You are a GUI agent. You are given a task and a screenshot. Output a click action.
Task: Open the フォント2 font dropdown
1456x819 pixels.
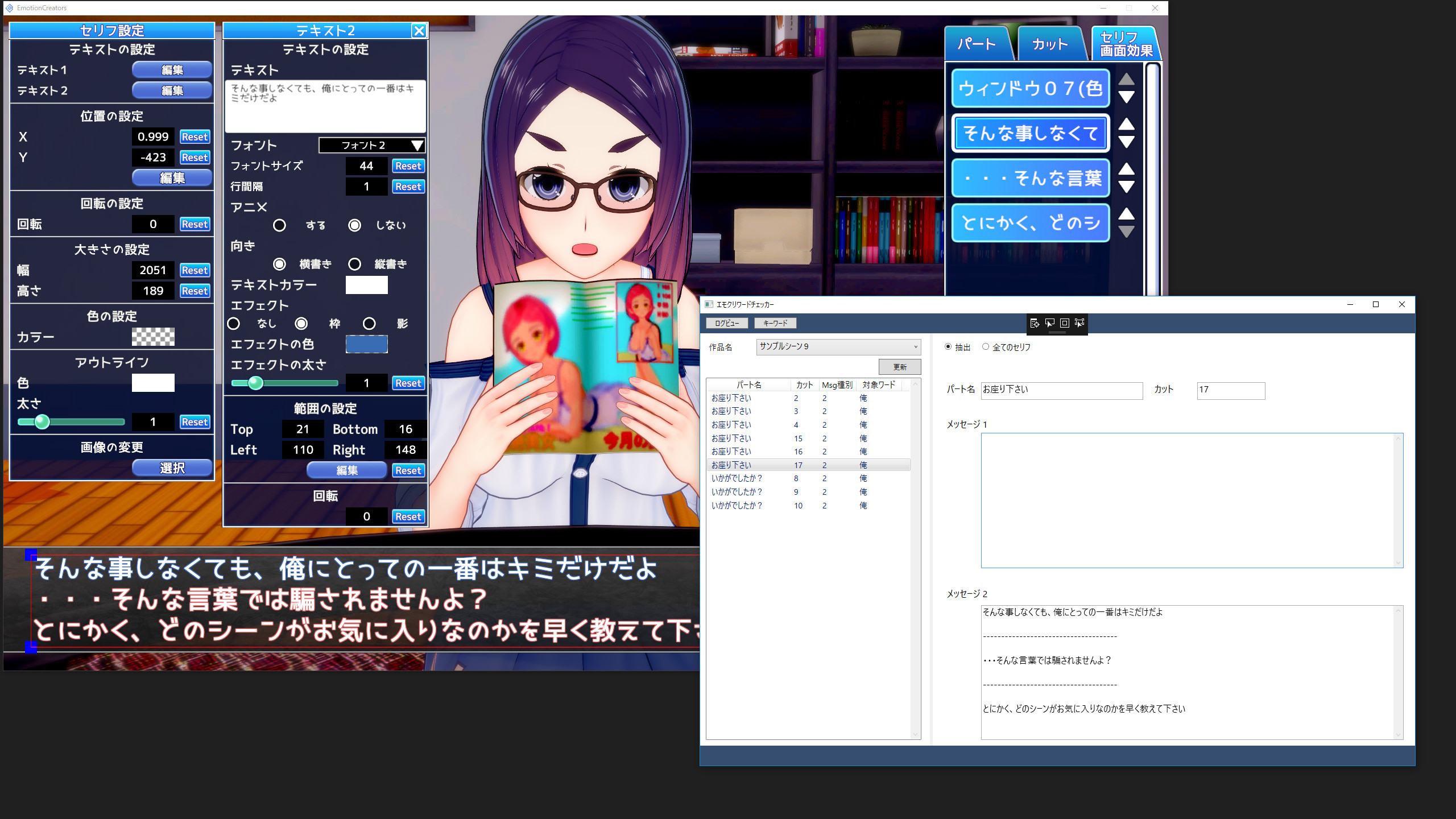pyautogui.click(x=372, y=146)
